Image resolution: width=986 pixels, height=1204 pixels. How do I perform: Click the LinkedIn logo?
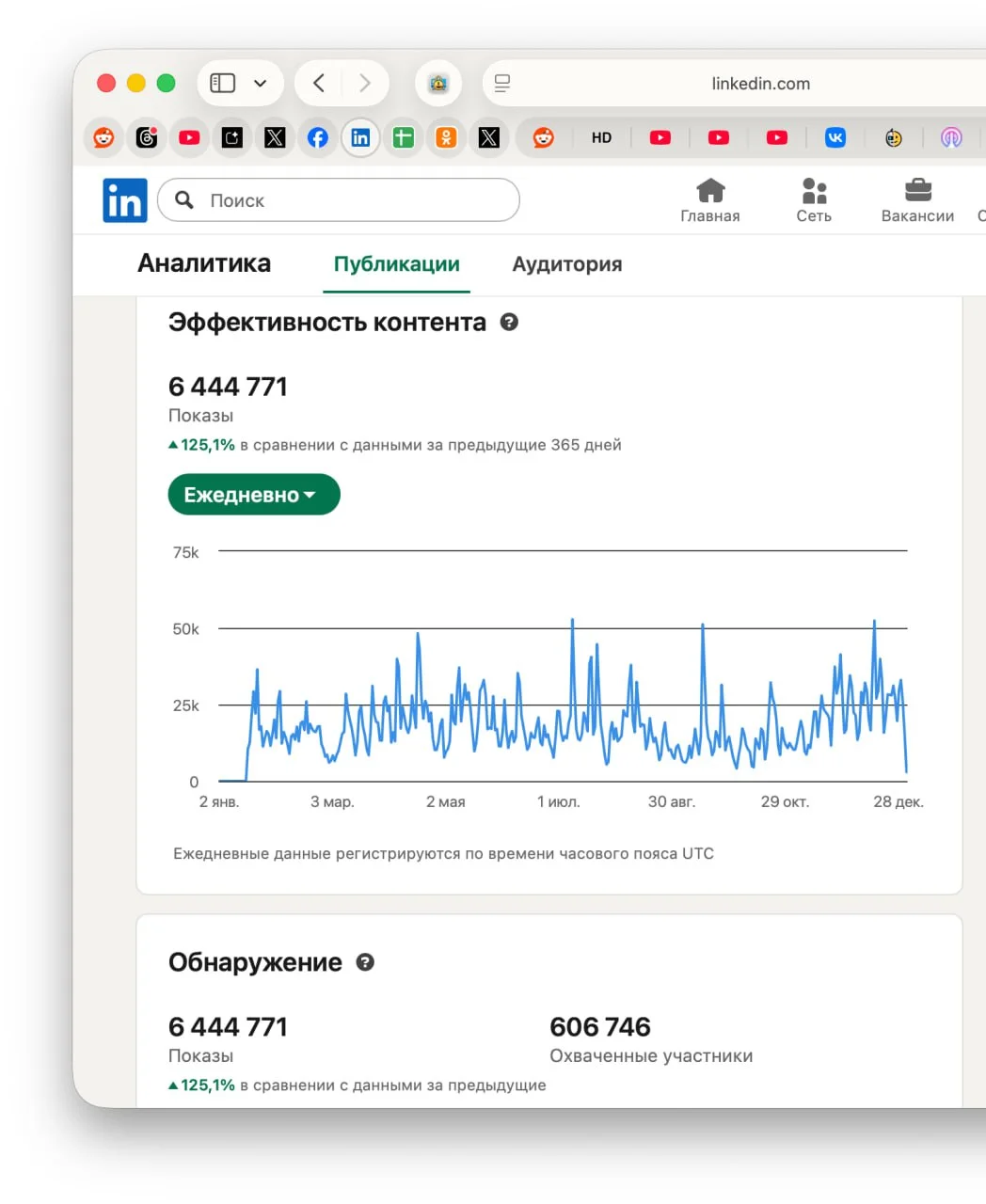click(x=124, y=200)
